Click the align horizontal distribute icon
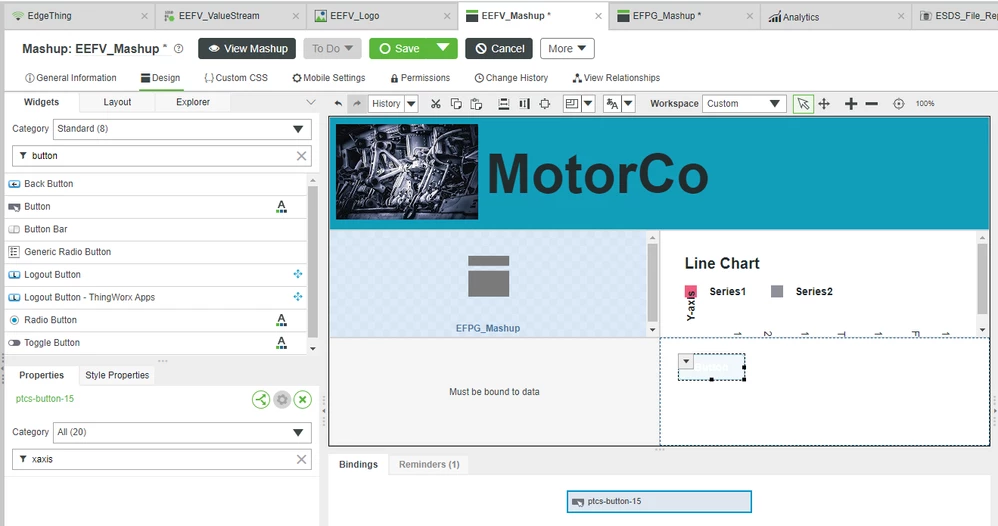 pyautogui.click(x=503, y=103)
